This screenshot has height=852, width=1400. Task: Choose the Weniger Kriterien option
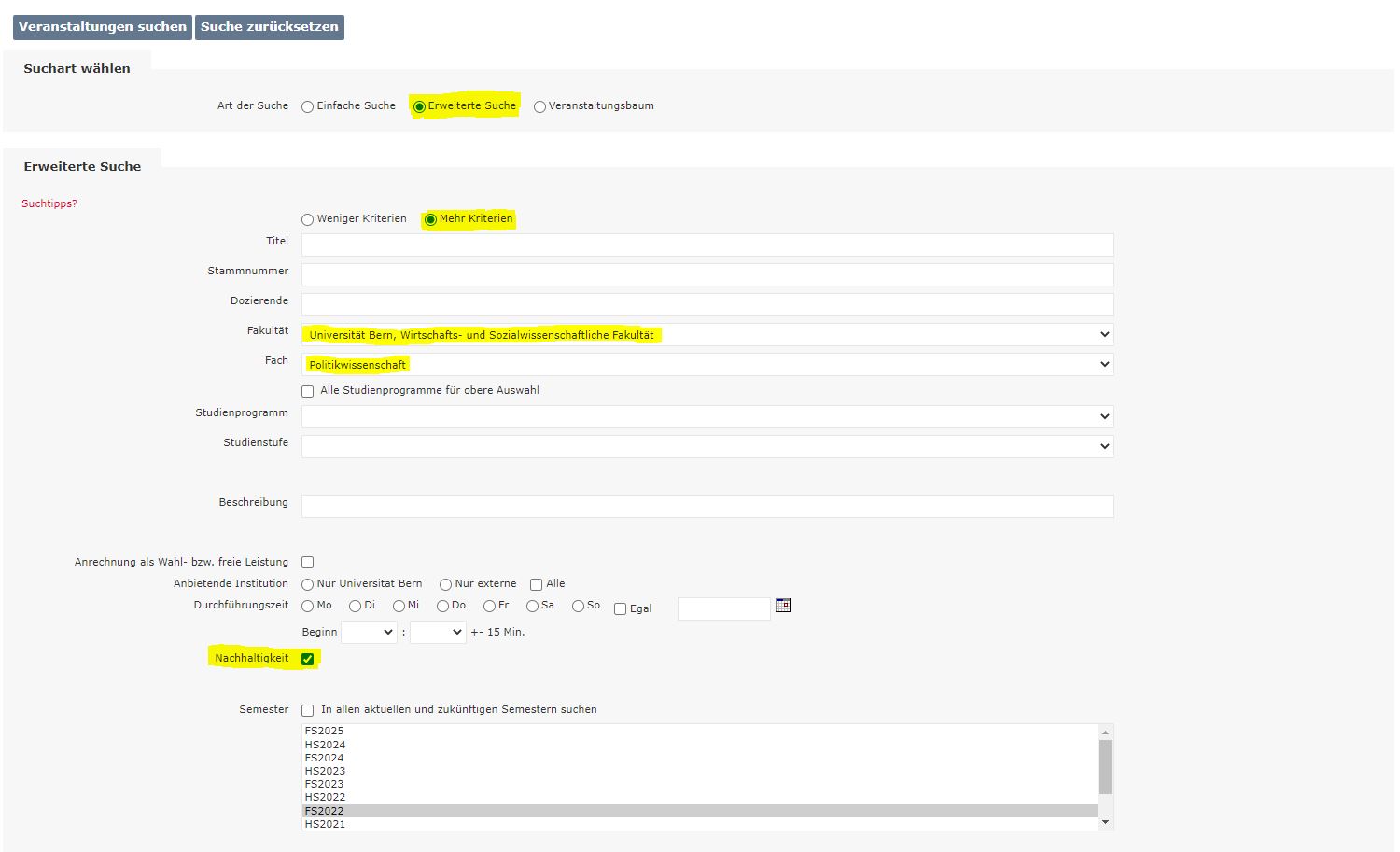coord(307,220)
